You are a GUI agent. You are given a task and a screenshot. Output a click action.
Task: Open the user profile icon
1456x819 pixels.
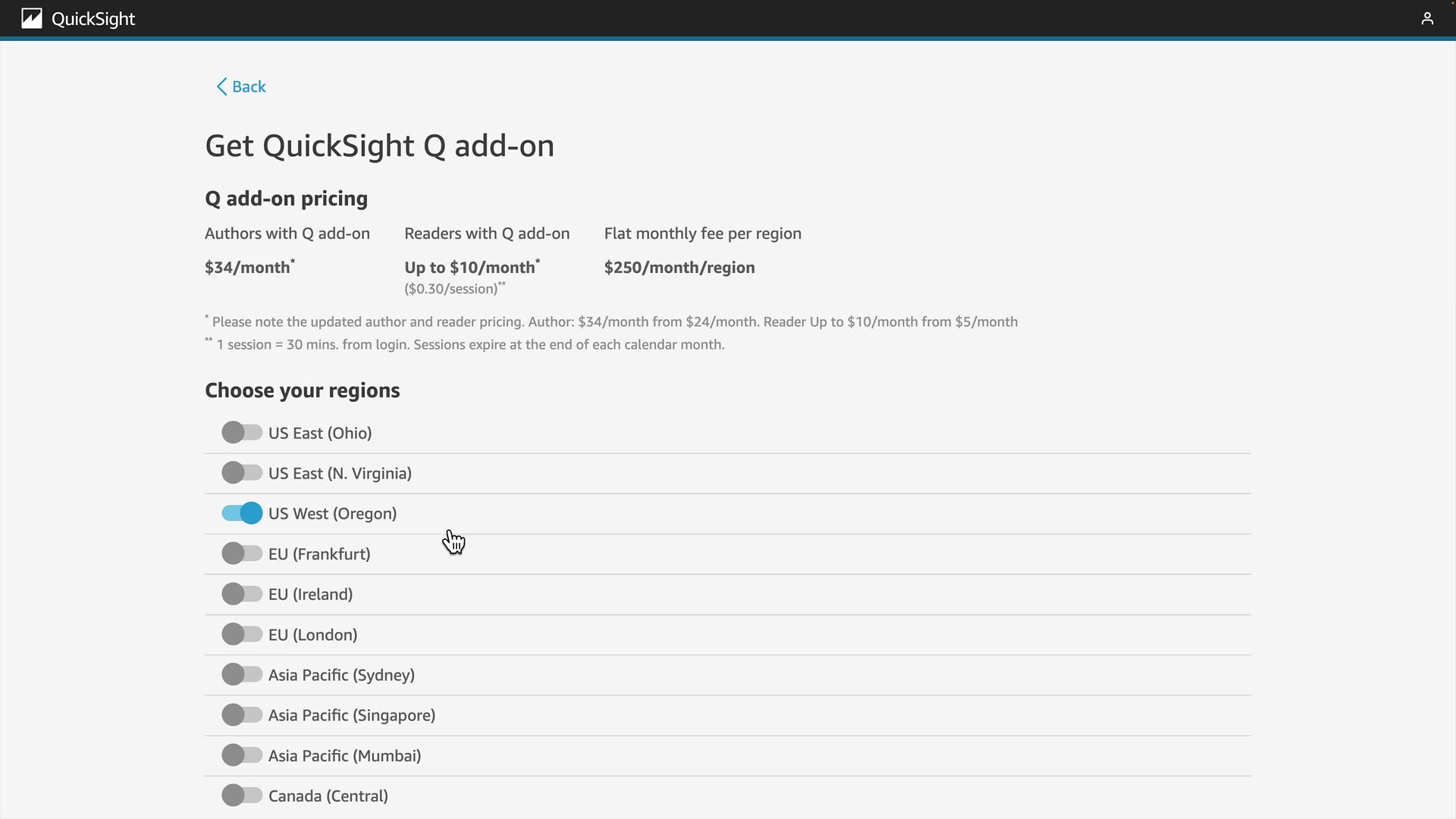point(1427,18)
